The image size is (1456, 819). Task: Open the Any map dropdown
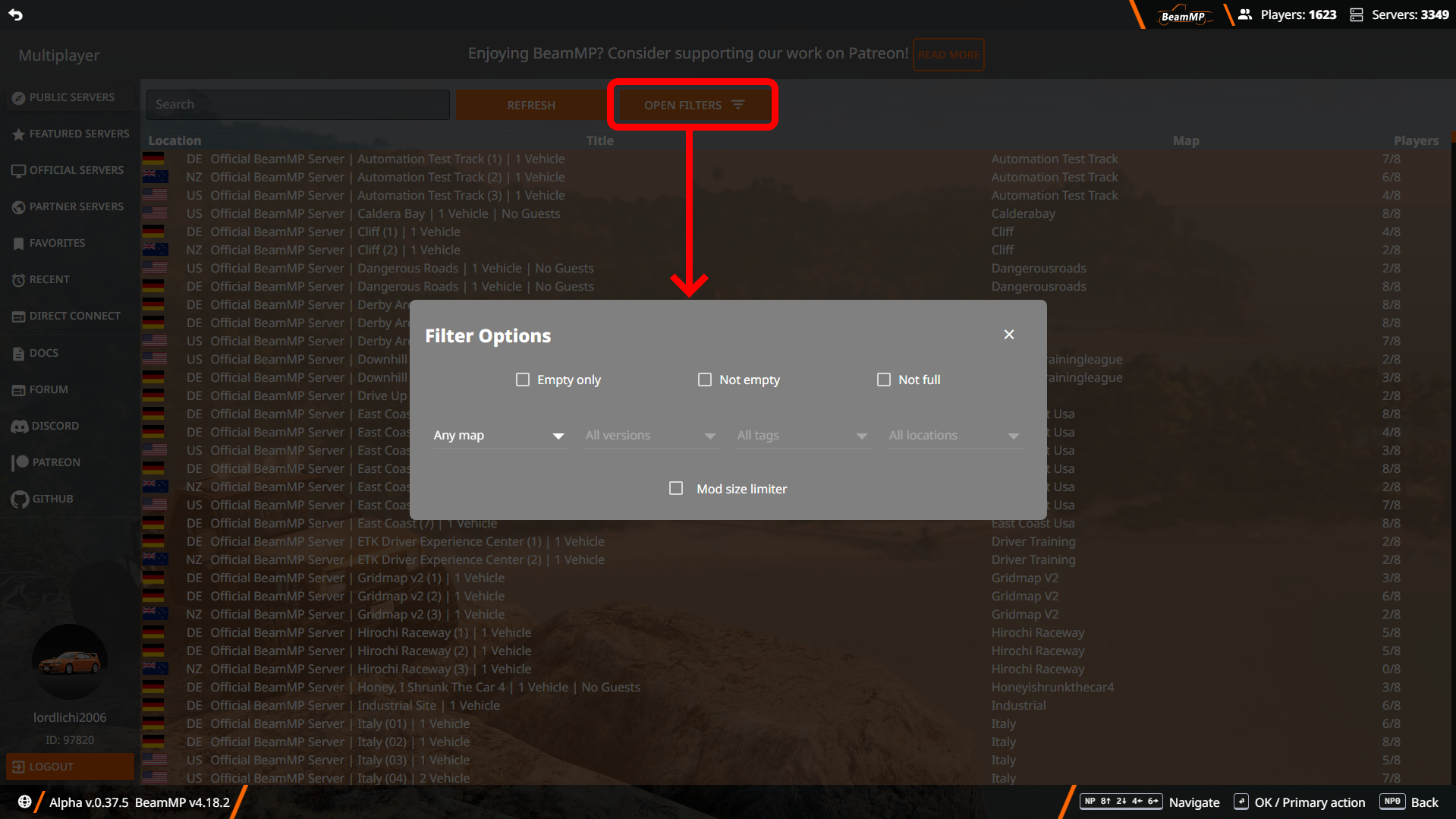point(500,436)
